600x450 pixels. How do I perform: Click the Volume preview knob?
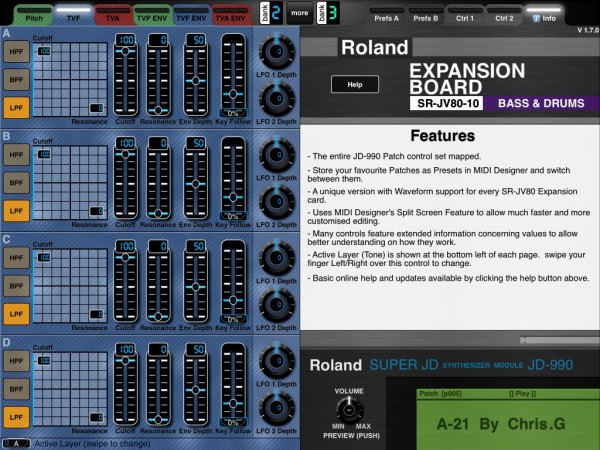click(349, 410)
